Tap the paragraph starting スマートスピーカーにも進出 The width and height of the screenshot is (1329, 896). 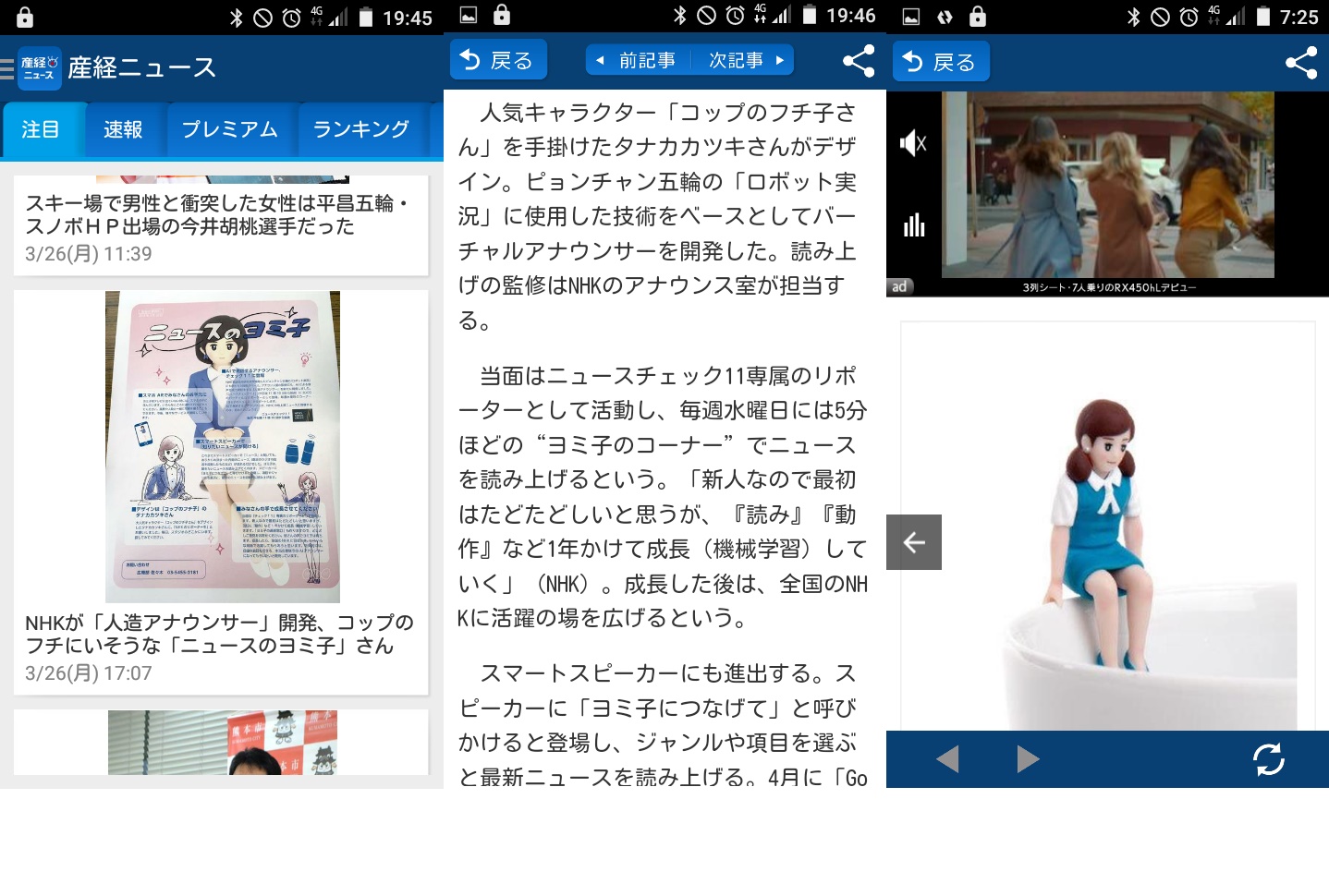(x=663, y=725)
